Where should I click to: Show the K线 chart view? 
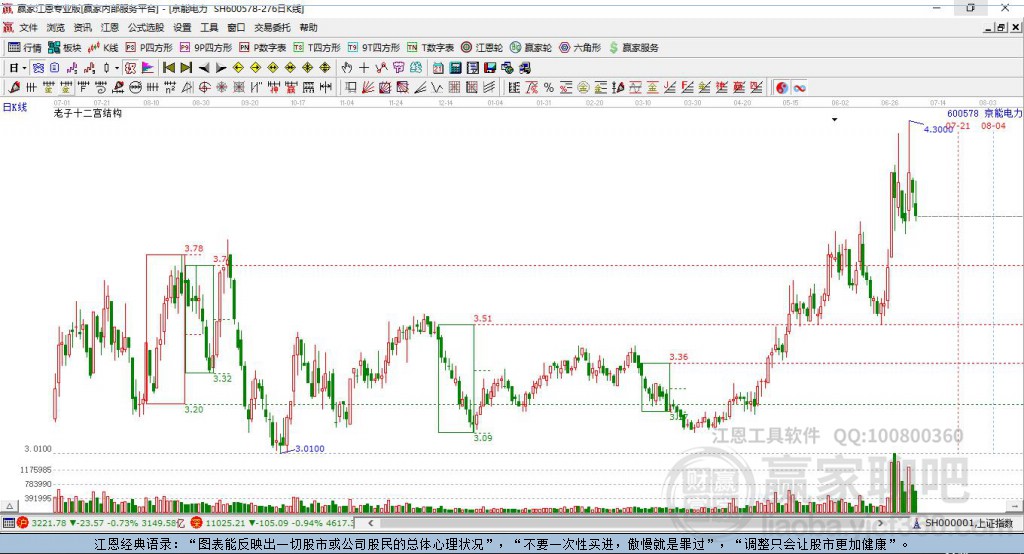tap(103, 48)
